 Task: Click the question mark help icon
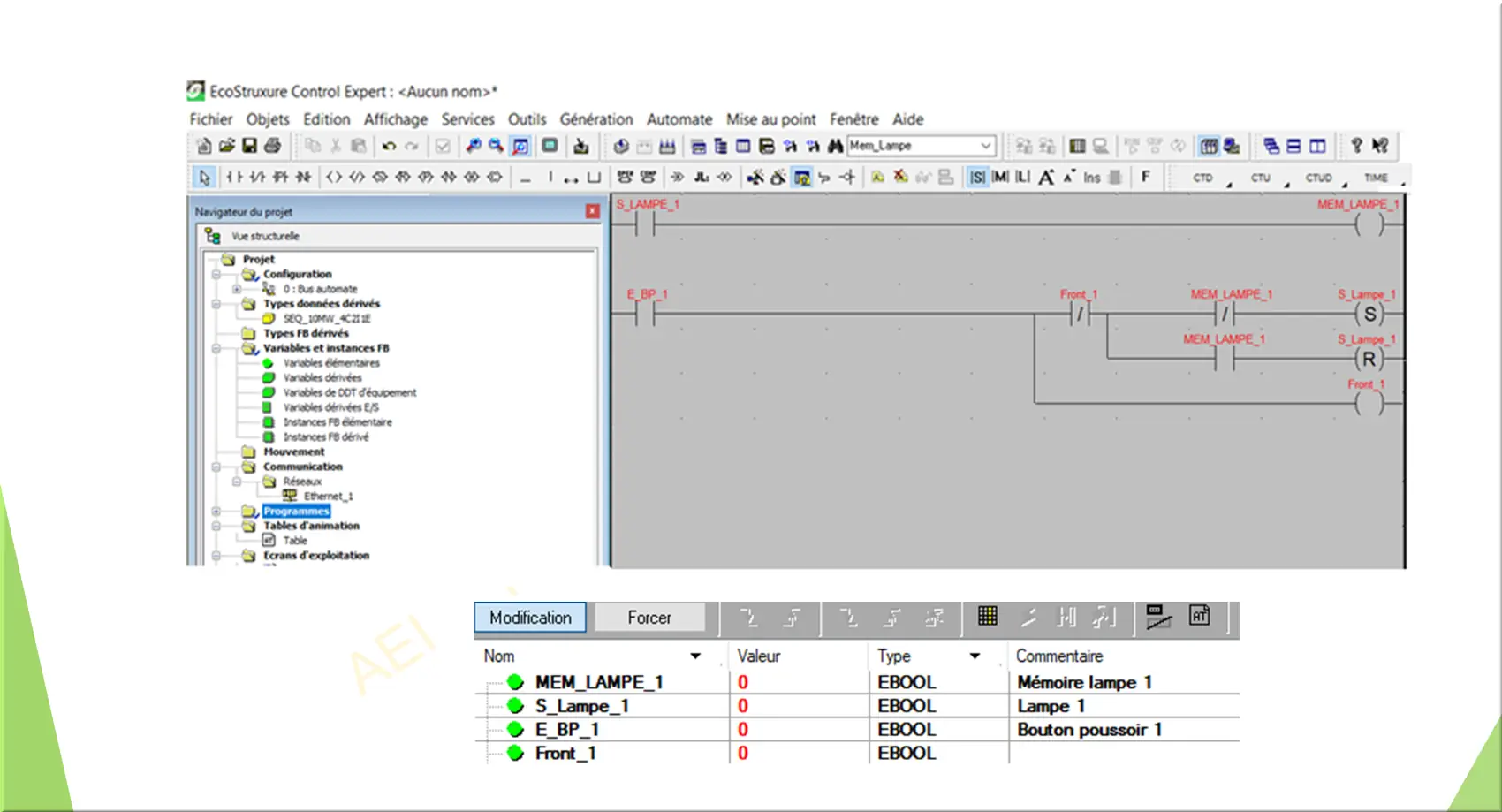click(1356, 146)
